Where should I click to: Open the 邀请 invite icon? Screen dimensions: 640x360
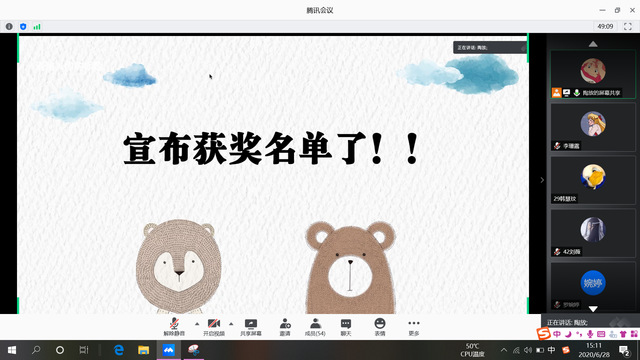coord(285,327)
